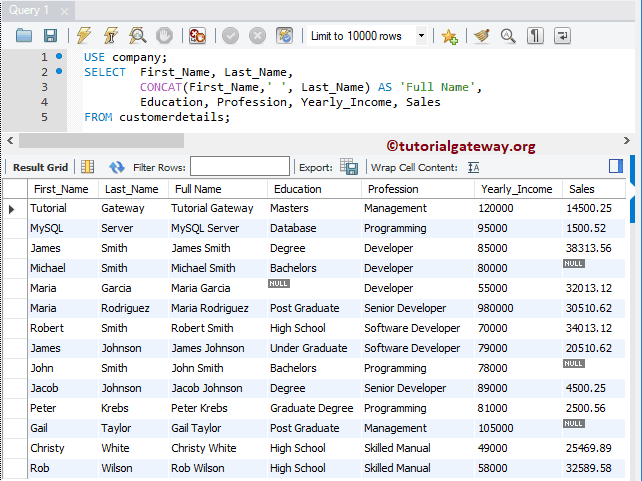642x481 pixels.
Task: Execute the query with lightning bolt
Action: [84, 36]
